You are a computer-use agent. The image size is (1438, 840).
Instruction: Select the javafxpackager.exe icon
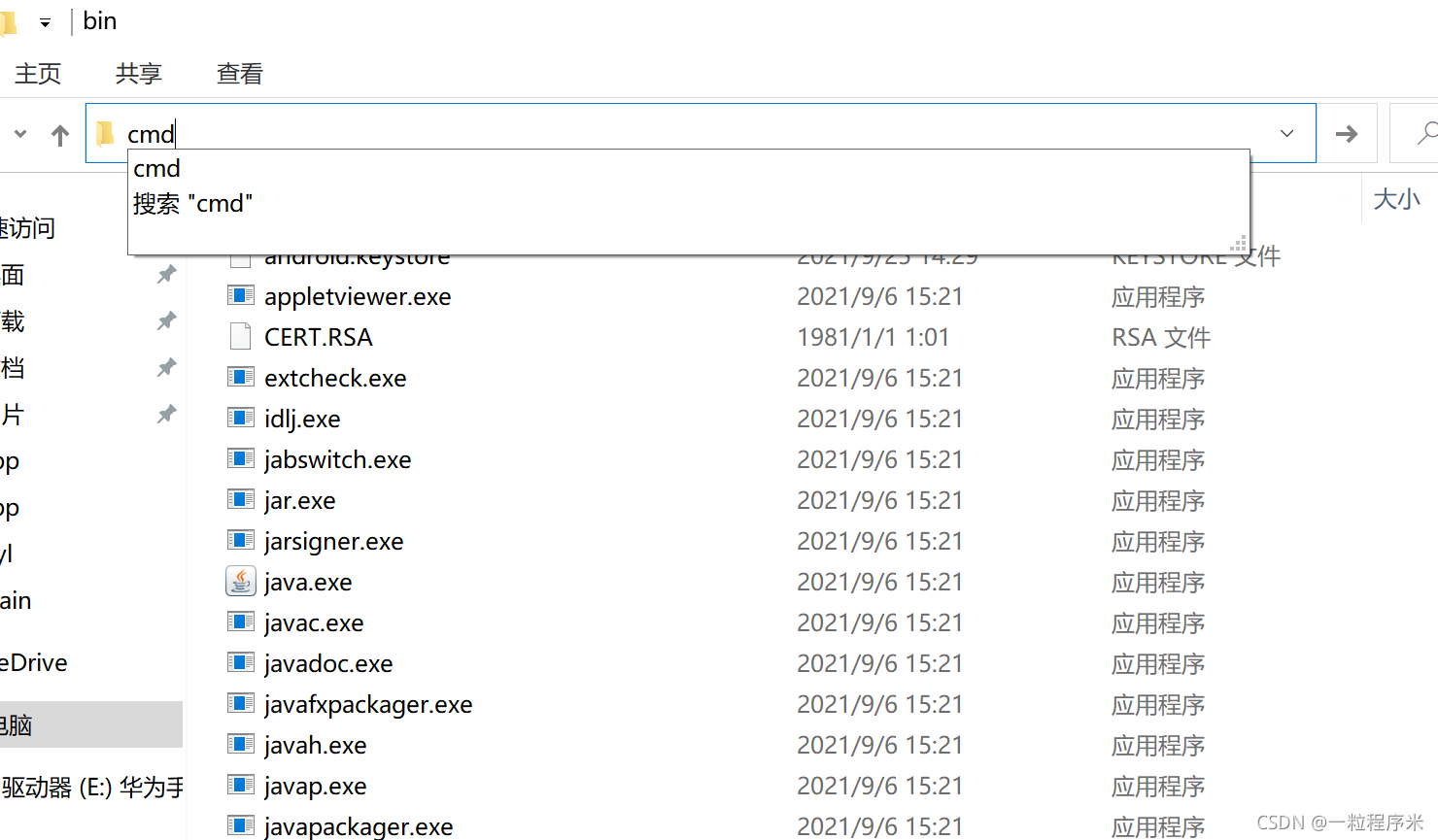(241, 703)
